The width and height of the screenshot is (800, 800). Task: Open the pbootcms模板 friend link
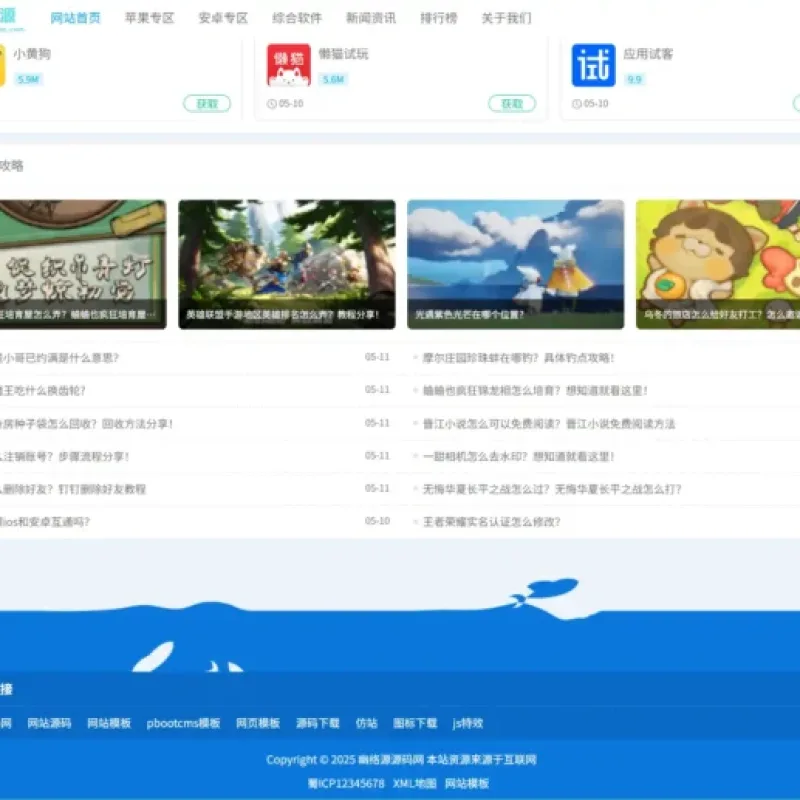pos(183,723)
